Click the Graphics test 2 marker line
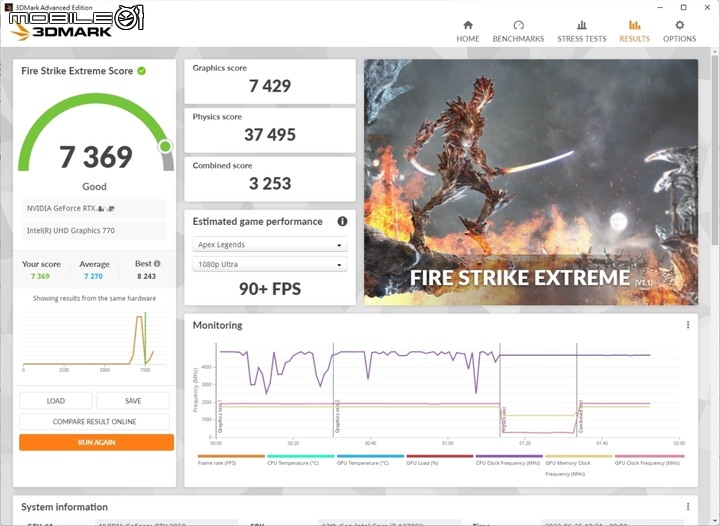Viewport: 720px width, 526px height. tap(334, 390)
